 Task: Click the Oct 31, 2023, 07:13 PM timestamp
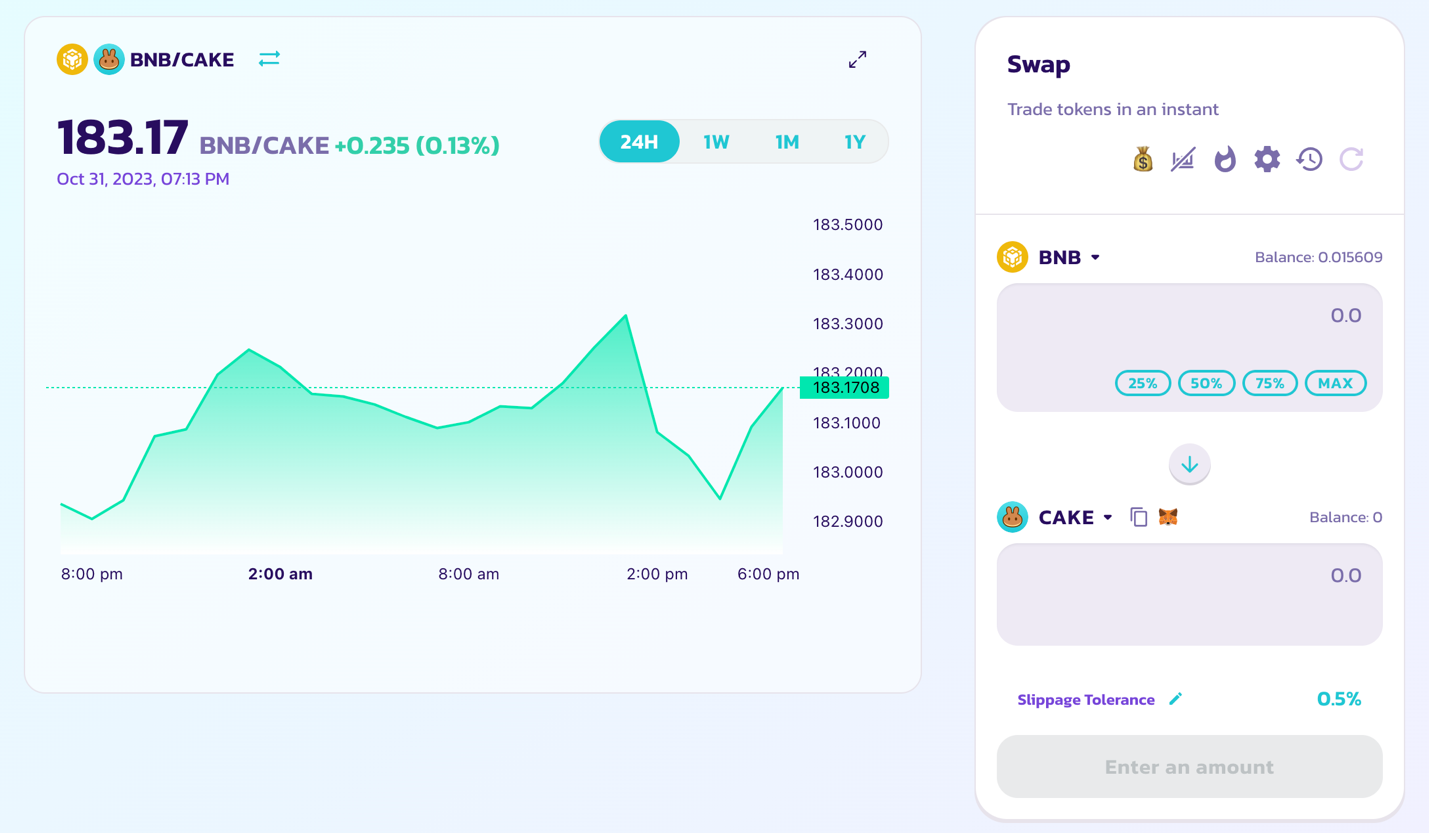tap(143, 179)
